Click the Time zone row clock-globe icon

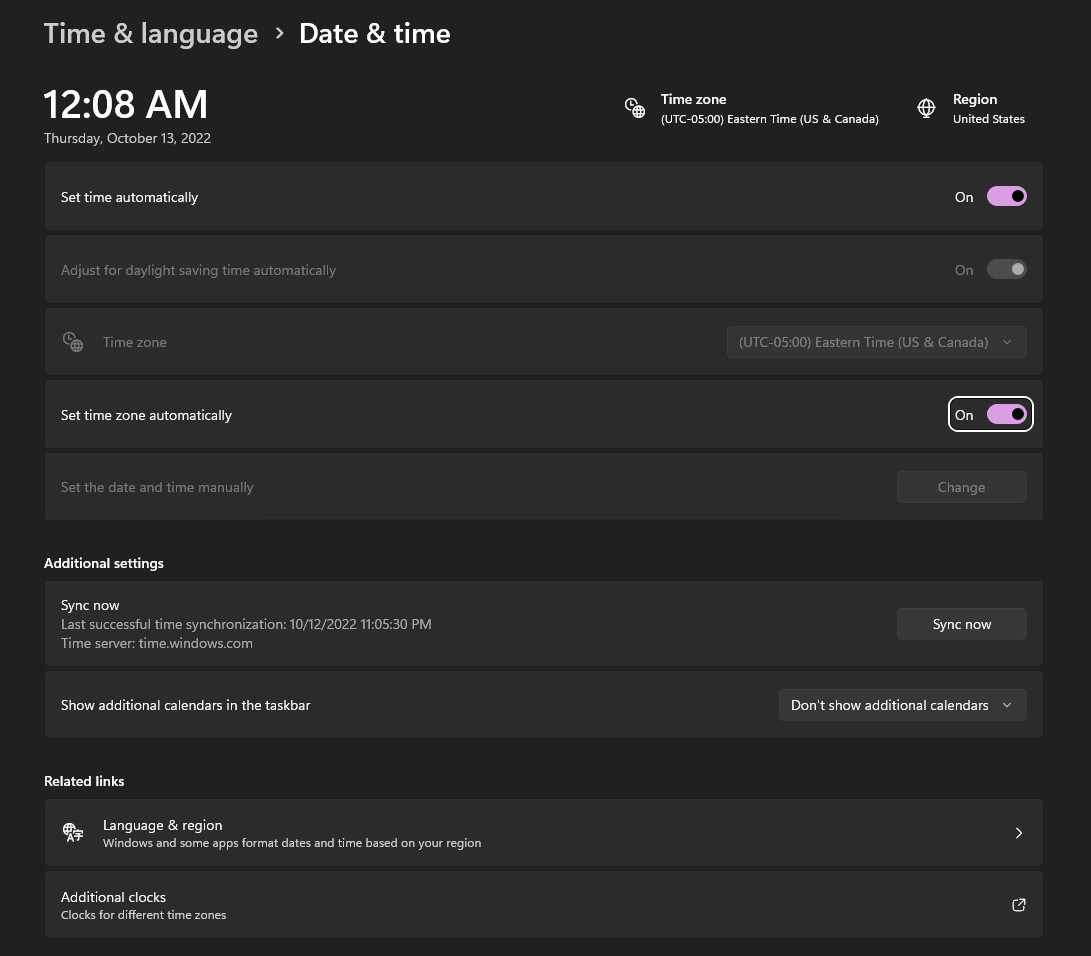point(73,342)
